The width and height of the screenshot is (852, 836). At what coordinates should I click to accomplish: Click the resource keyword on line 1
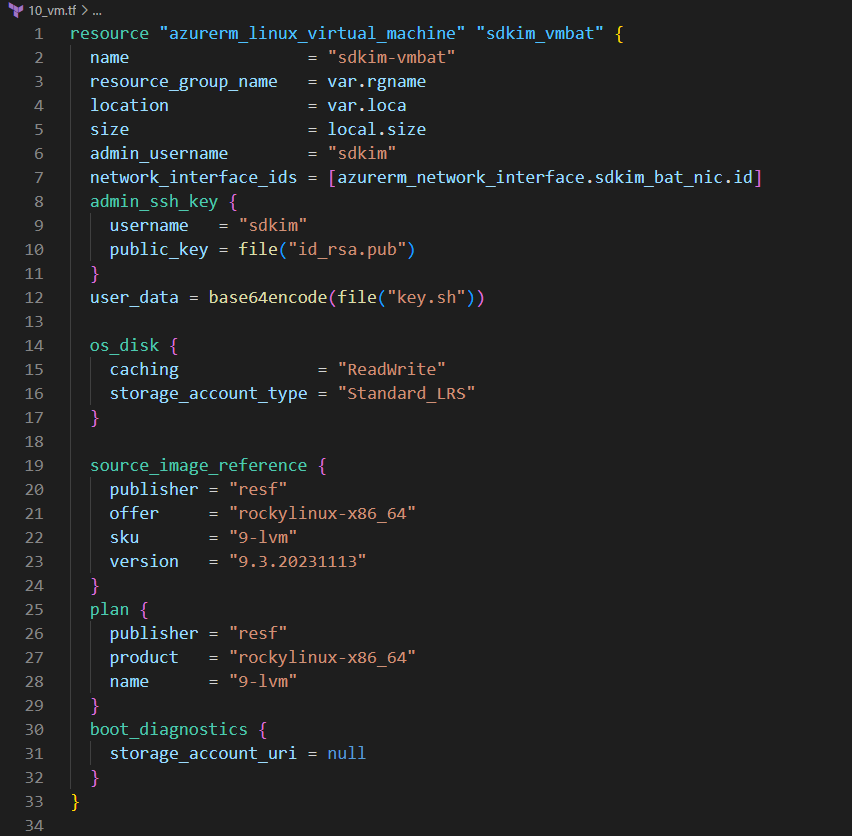[109, 34]
